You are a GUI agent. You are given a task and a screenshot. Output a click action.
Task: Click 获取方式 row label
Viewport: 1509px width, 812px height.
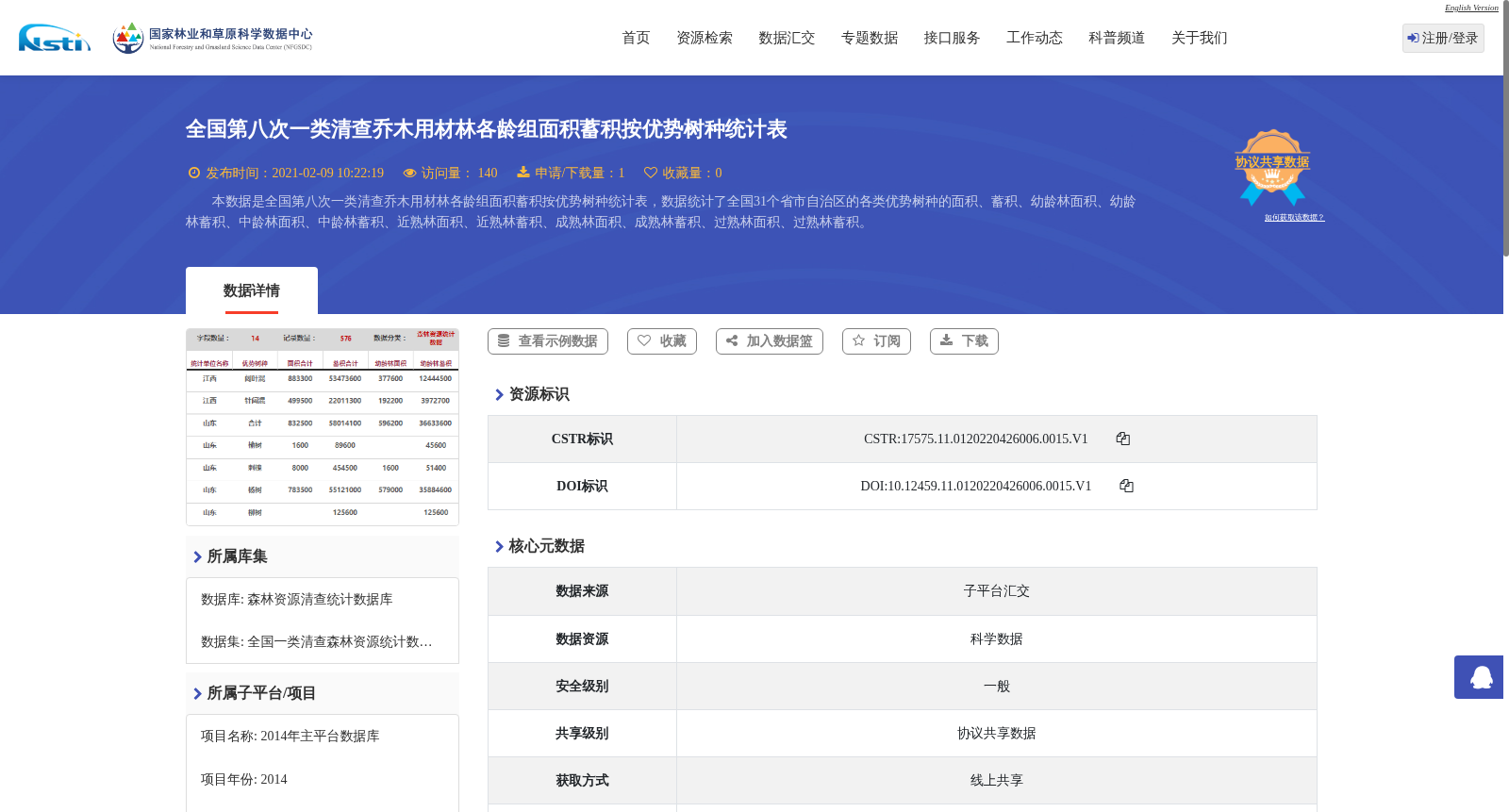point(582,781)
